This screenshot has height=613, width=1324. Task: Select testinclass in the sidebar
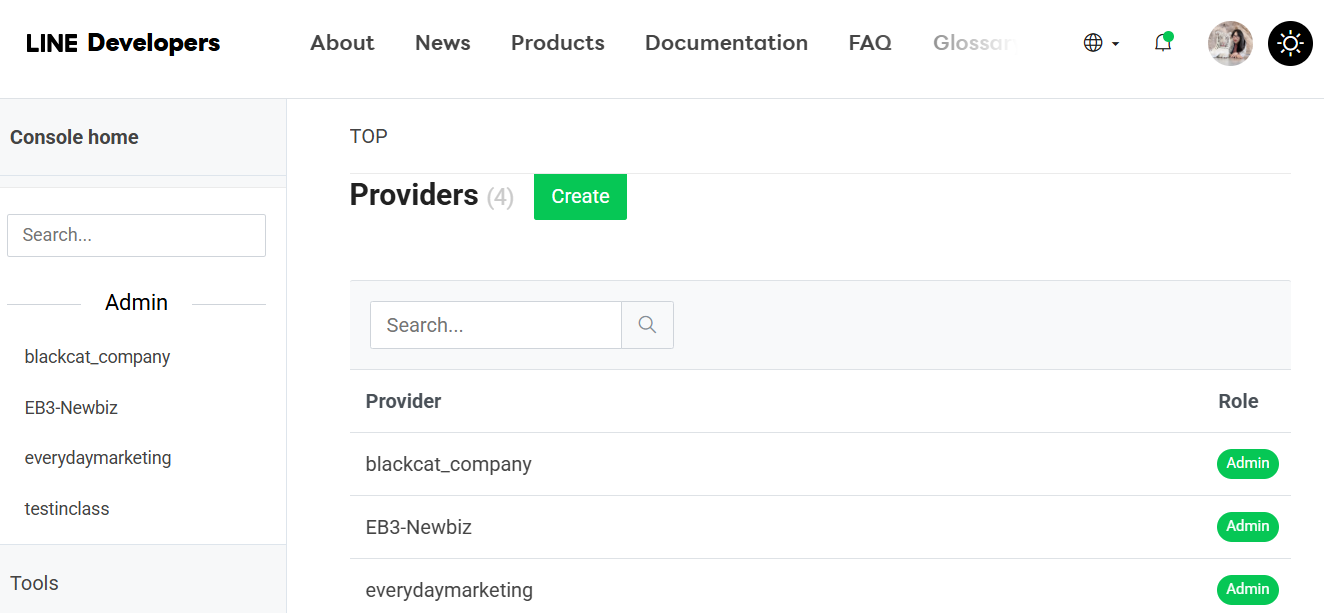point(67,509)
